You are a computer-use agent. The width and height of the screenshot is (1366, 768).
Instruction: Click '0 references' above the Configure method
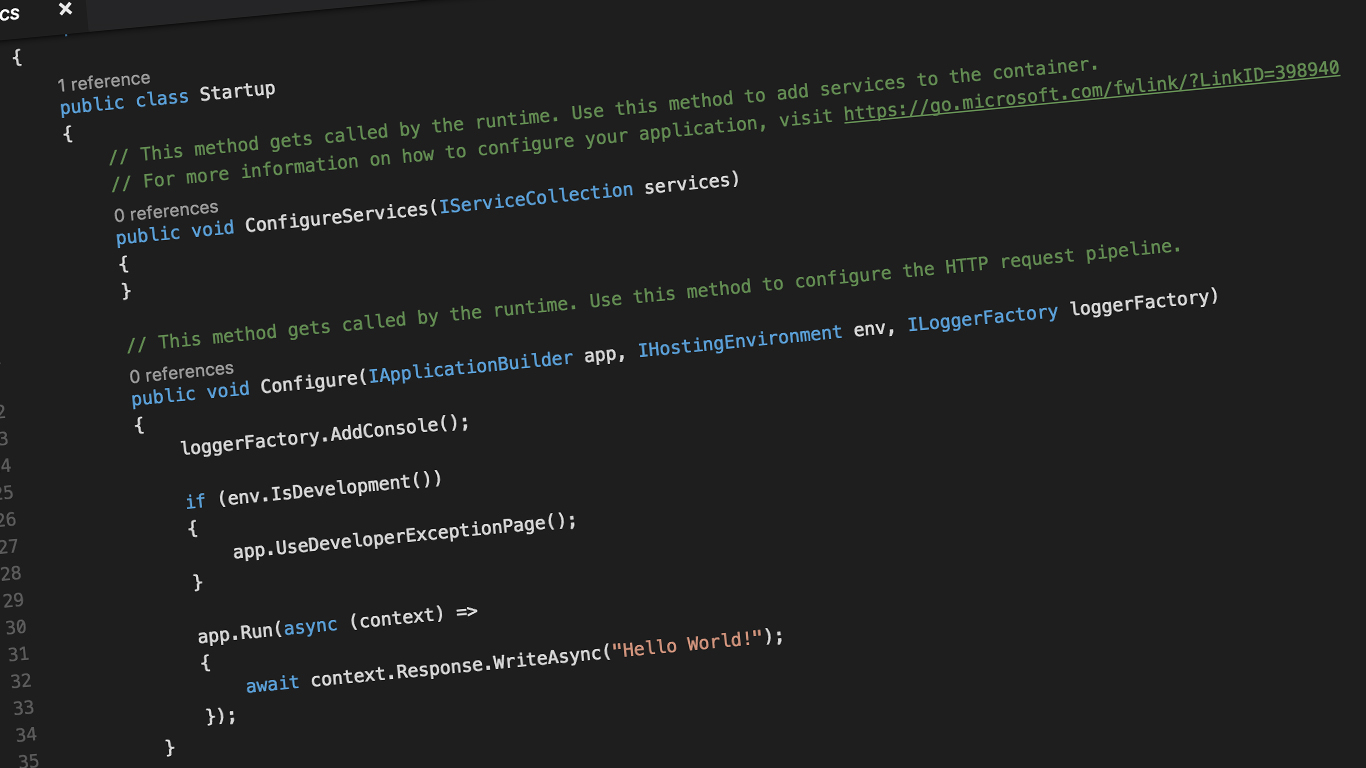pyautogui.click(x=181, y=371)
